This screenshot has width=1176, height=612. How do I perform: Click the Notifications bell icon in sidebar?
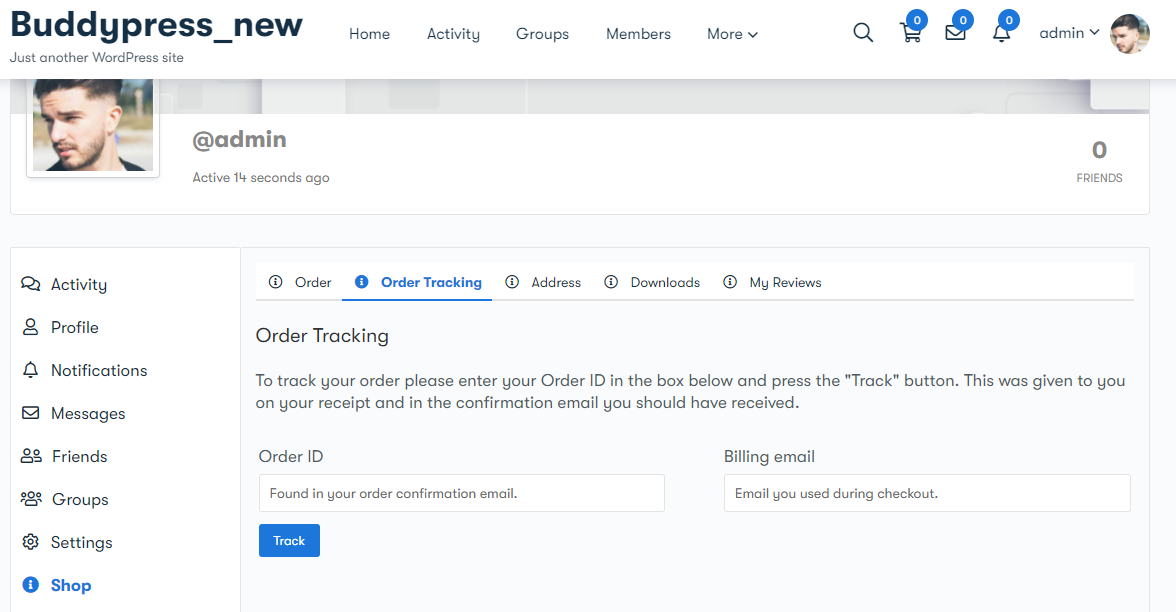point(31,370)
